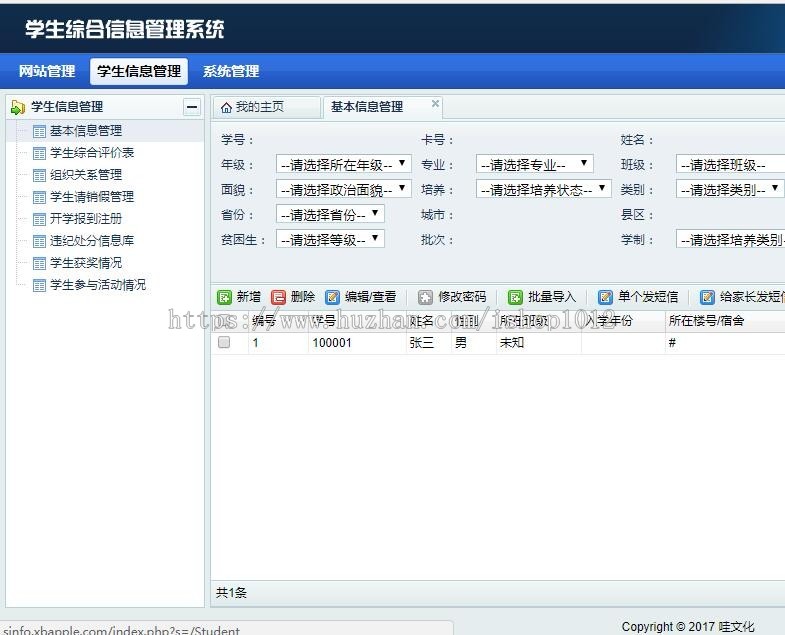The height and width of the screenshot is (635, 785).
Task: Open the 请选择所在年级 dropdown
Action: point(343,164)
